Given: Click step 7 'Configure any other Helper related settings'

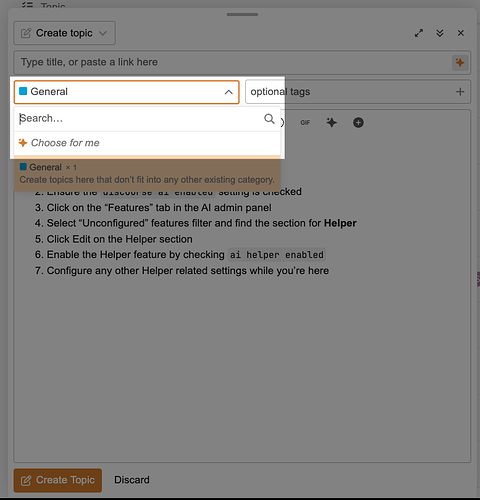Looking at the screenshot, I should [x=187, y=271].
